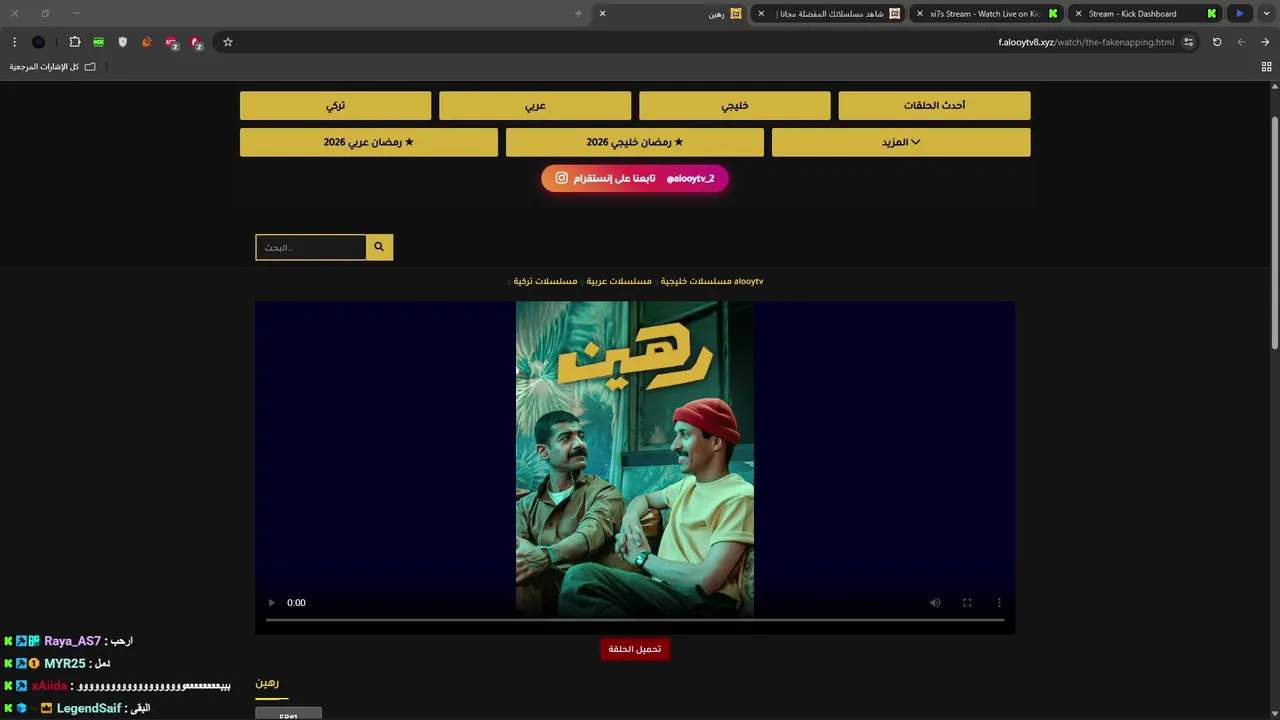
Task: Click the address bar URL f.alooytv8.xyz
Action: [x=1086, y=42]
